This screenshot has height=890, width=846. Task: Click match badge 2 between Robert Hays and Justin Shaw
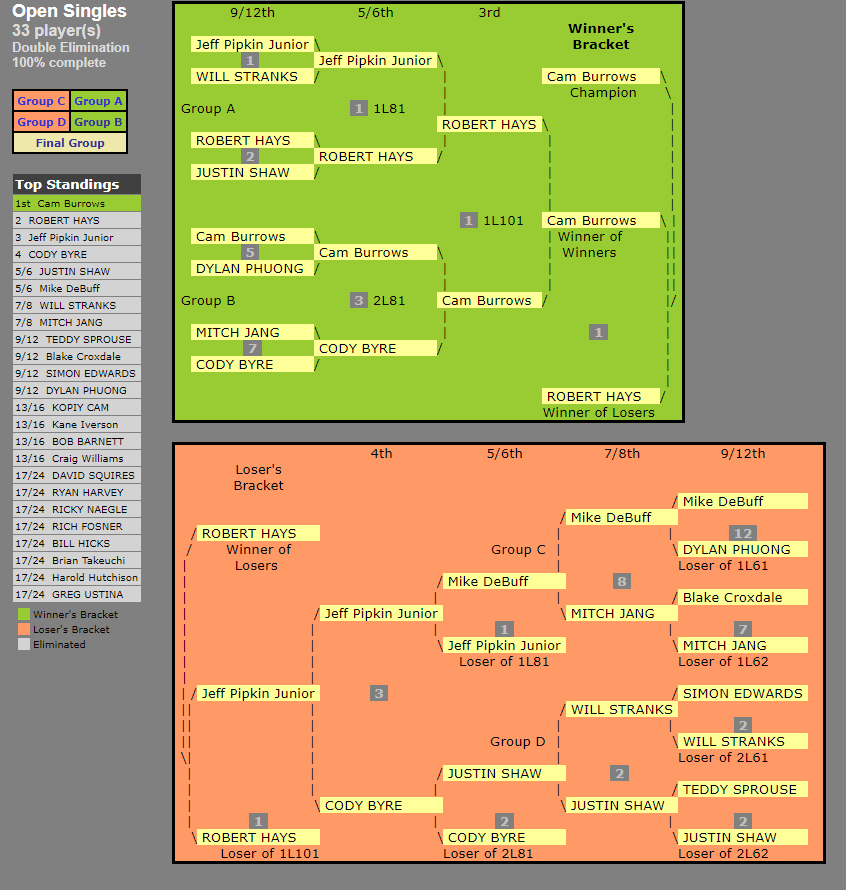coord(250,156)
